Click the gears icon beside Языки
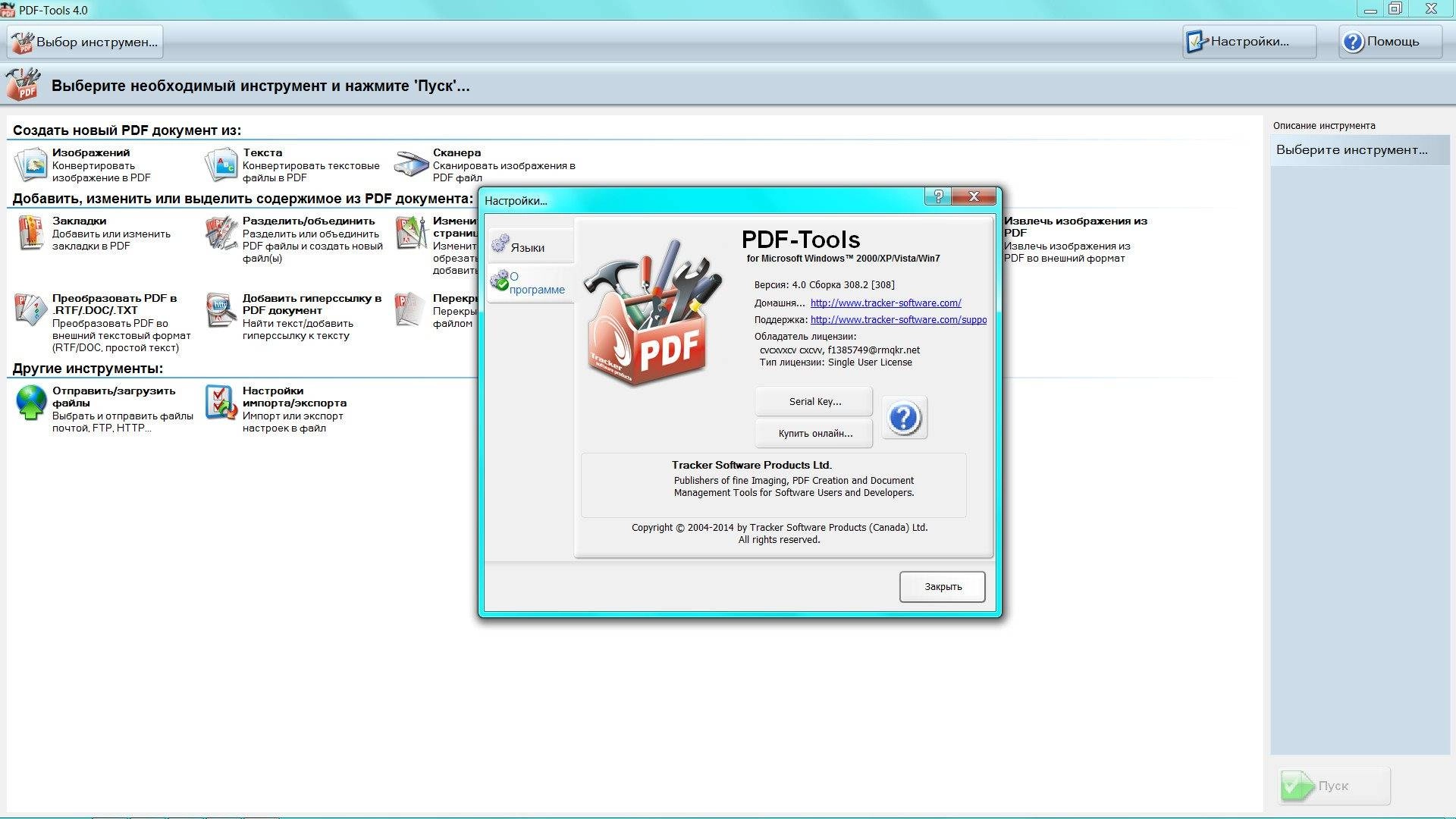1456x819 pixels. [500, 244]
